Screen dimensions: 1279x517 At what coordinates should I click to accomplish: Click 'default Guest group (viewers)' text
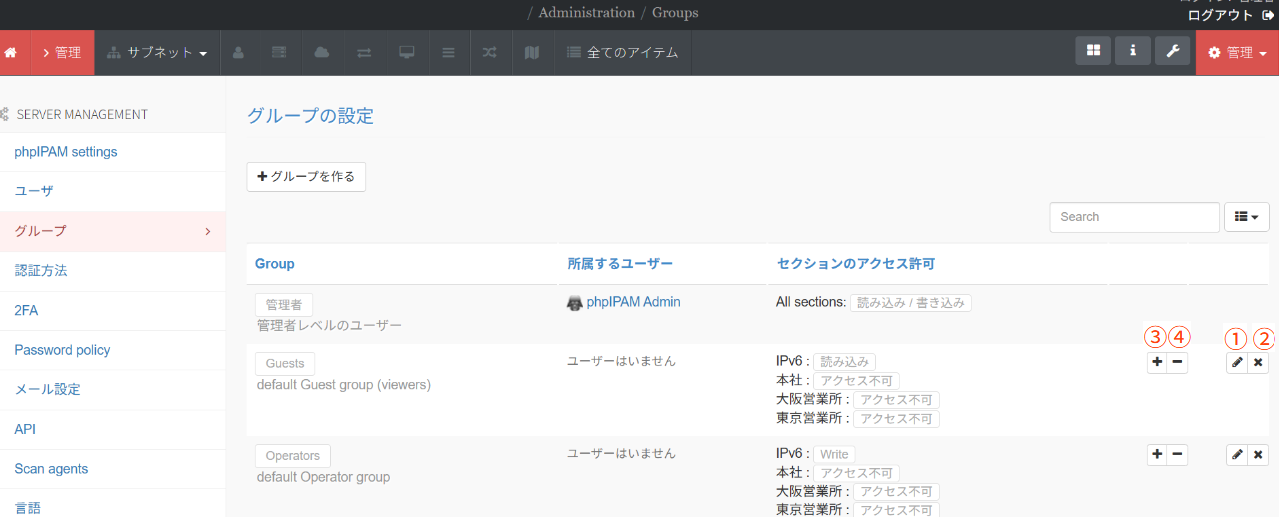[x=344, y=384]
